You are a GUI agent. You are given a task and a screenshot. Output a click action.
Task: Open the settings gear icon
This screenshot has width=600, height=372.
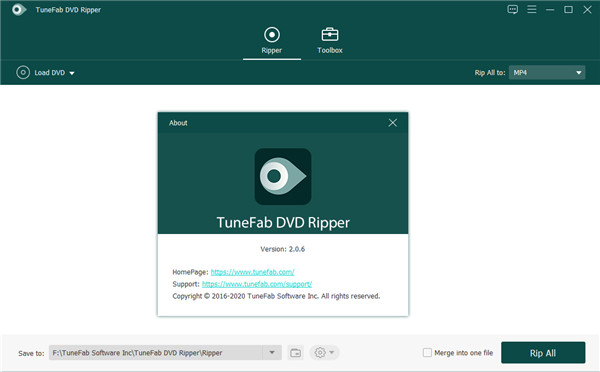(320, 352)
